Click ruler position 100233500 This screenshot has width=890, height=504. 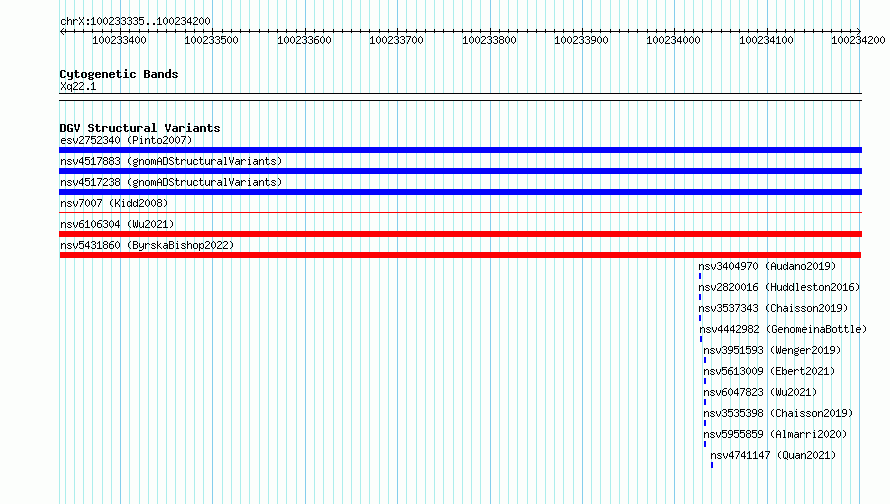pyautogui.click(x=211, y=40)
